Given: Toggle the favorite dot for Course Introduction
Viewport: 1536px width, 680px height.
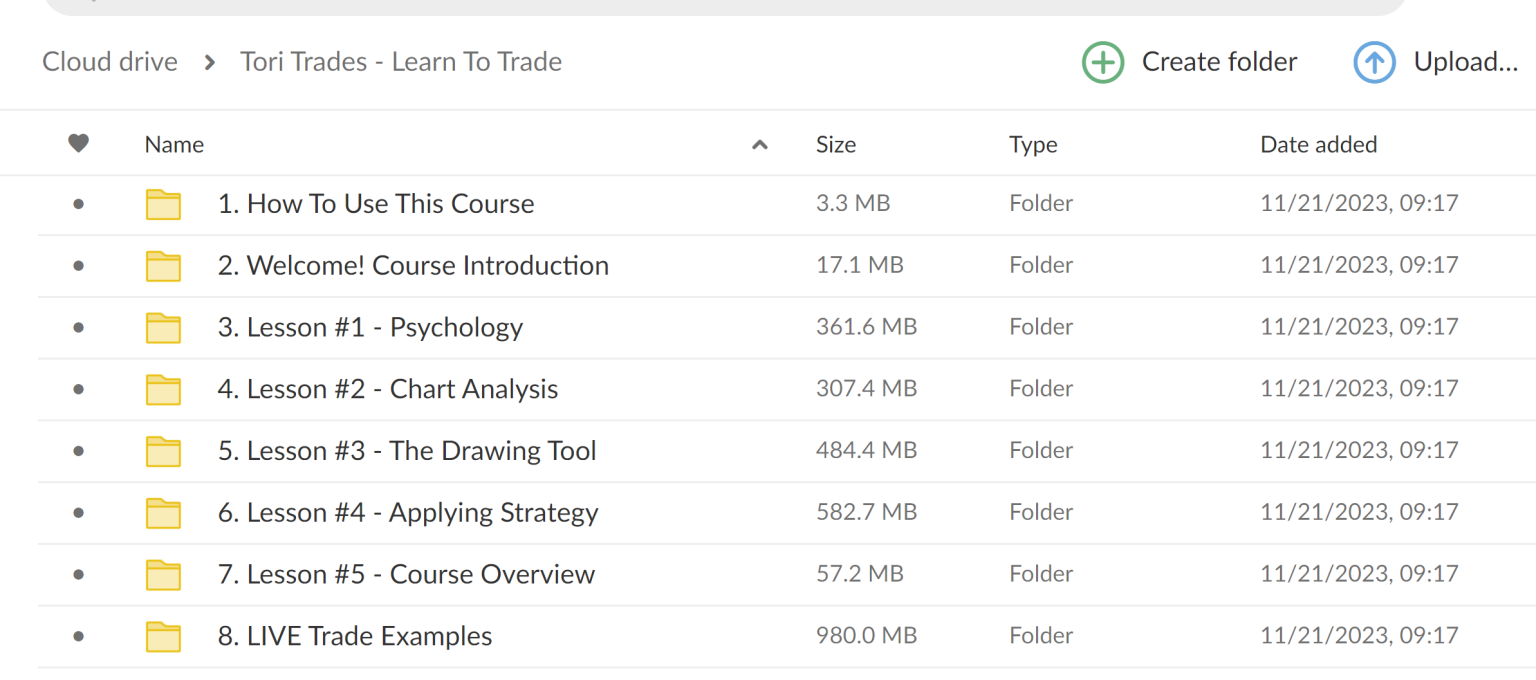Looking at the screenshot, I should point(78,265).
